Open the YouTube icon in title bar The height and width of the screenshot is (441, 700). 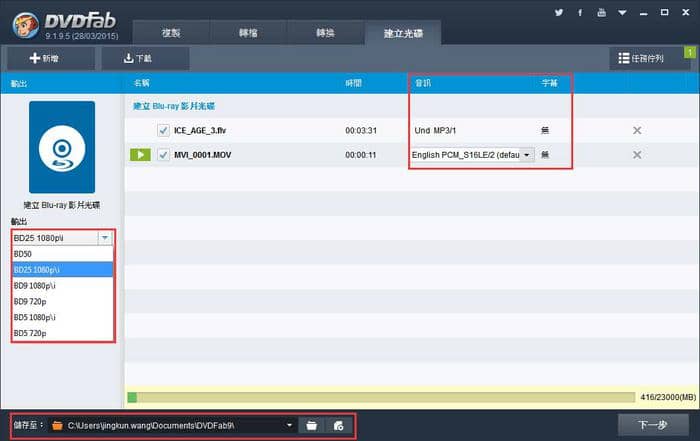pos(601,12)
